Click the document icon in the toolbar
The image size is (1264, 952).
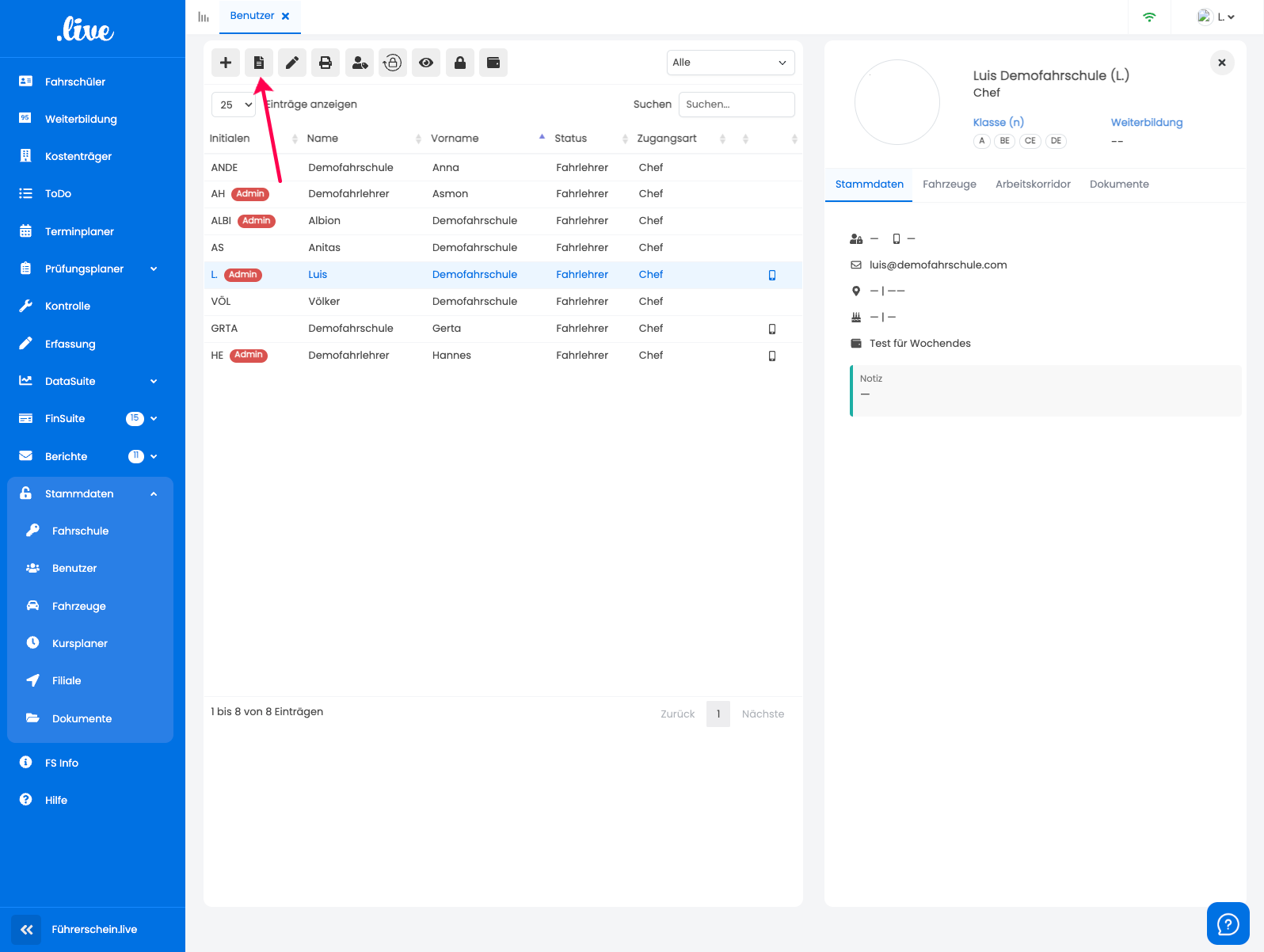pos(259,63)
